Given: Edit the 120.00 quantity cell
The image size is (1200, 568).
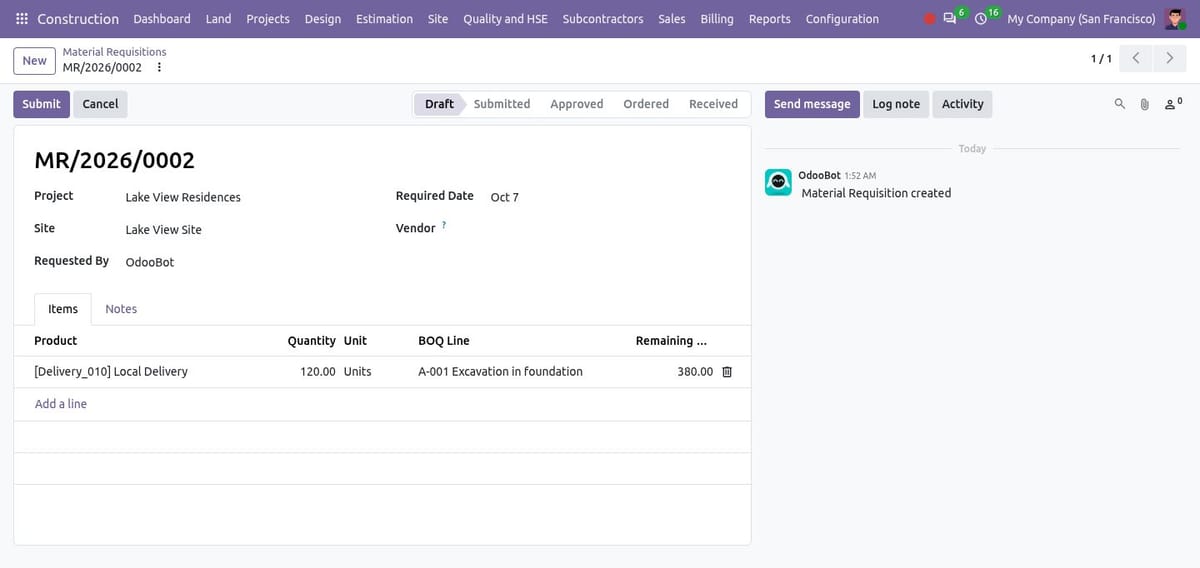Looking at the screenshot, I should tap(308, 372).
